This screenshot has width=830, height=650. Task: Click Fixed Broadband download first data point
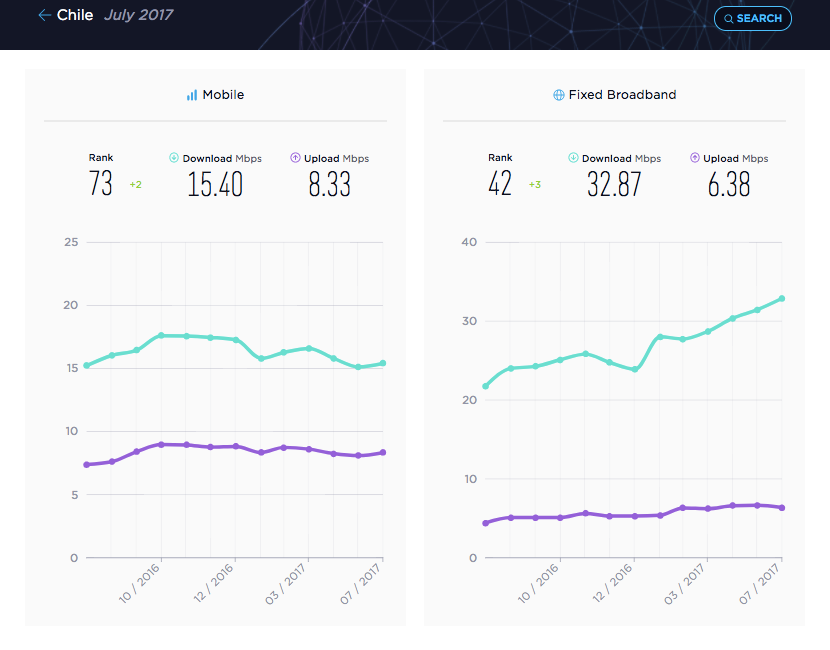pyautogui.click(x=485, y=386)
